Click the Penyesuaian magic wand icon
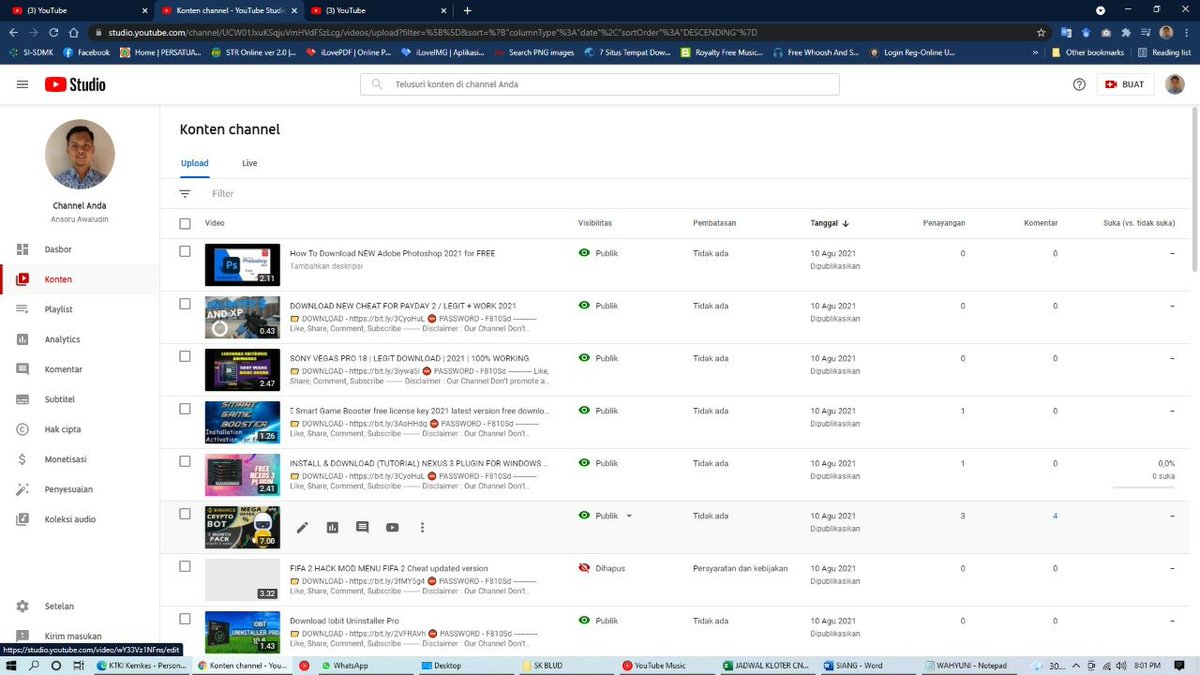The height and width of the screenshot is (675, 1200). 22,489
